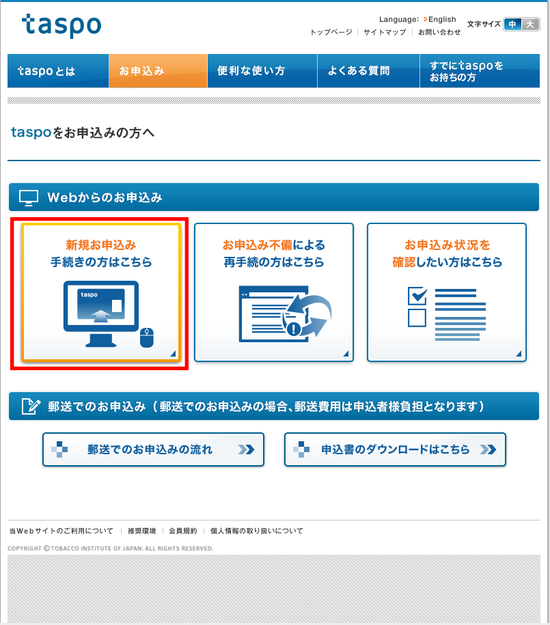Click the computer monitor icon in 新規お申込み card
550x625 pixels.
pyautogui.click(x=101, y=314)
